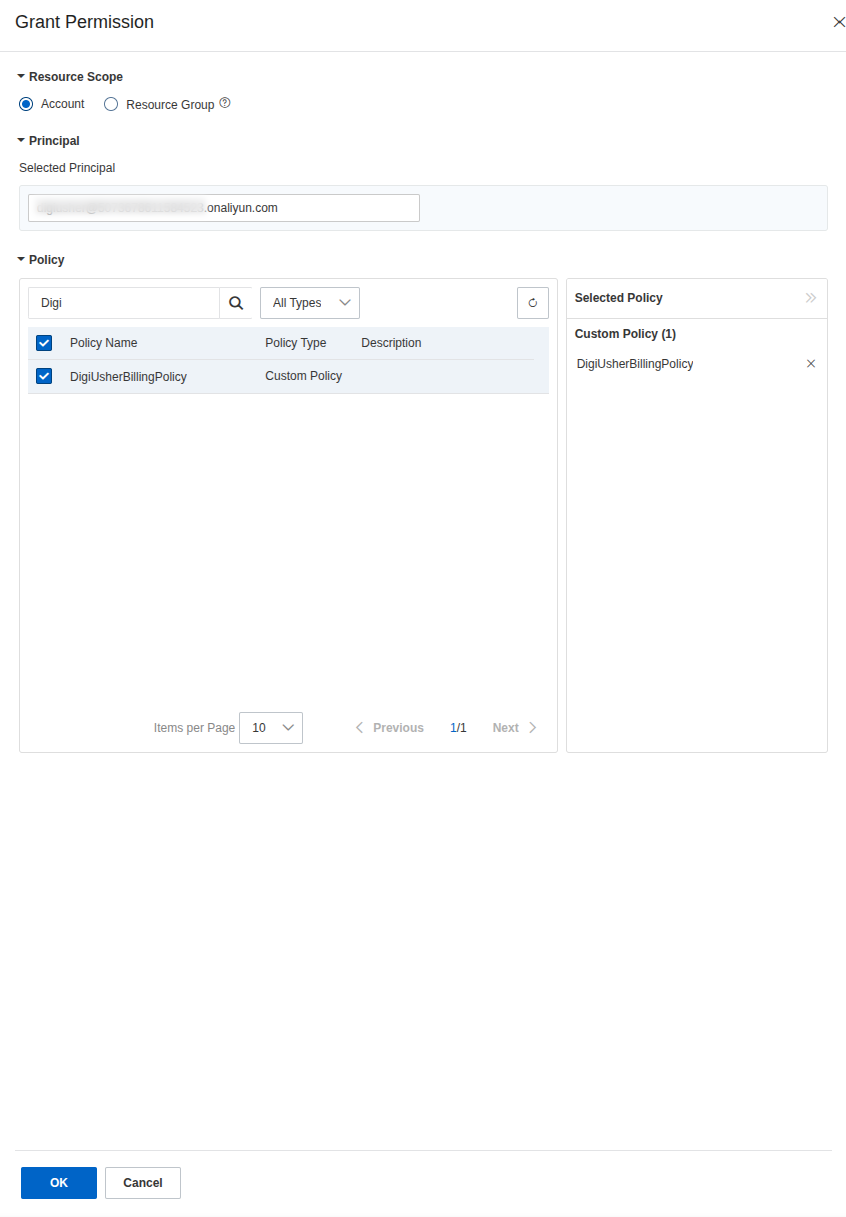Go to Next page of policies
Viewport: 846px width, 1217px height.
[515, 728]
